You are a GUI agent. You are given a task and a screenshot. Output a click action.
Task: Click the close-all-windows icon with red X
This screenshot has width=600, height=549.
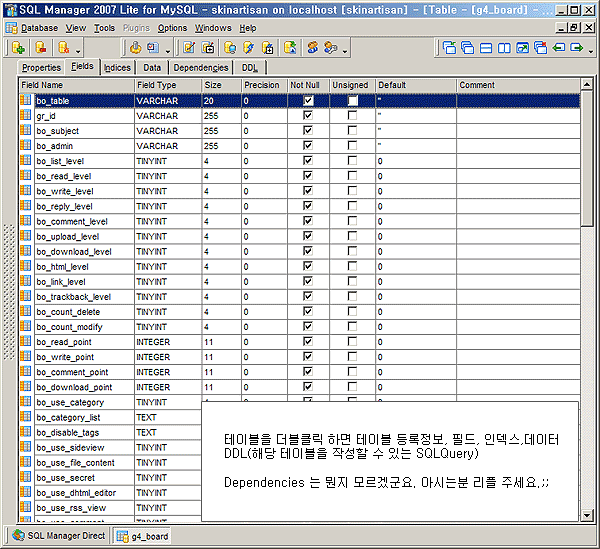click(x=541, y=48)
